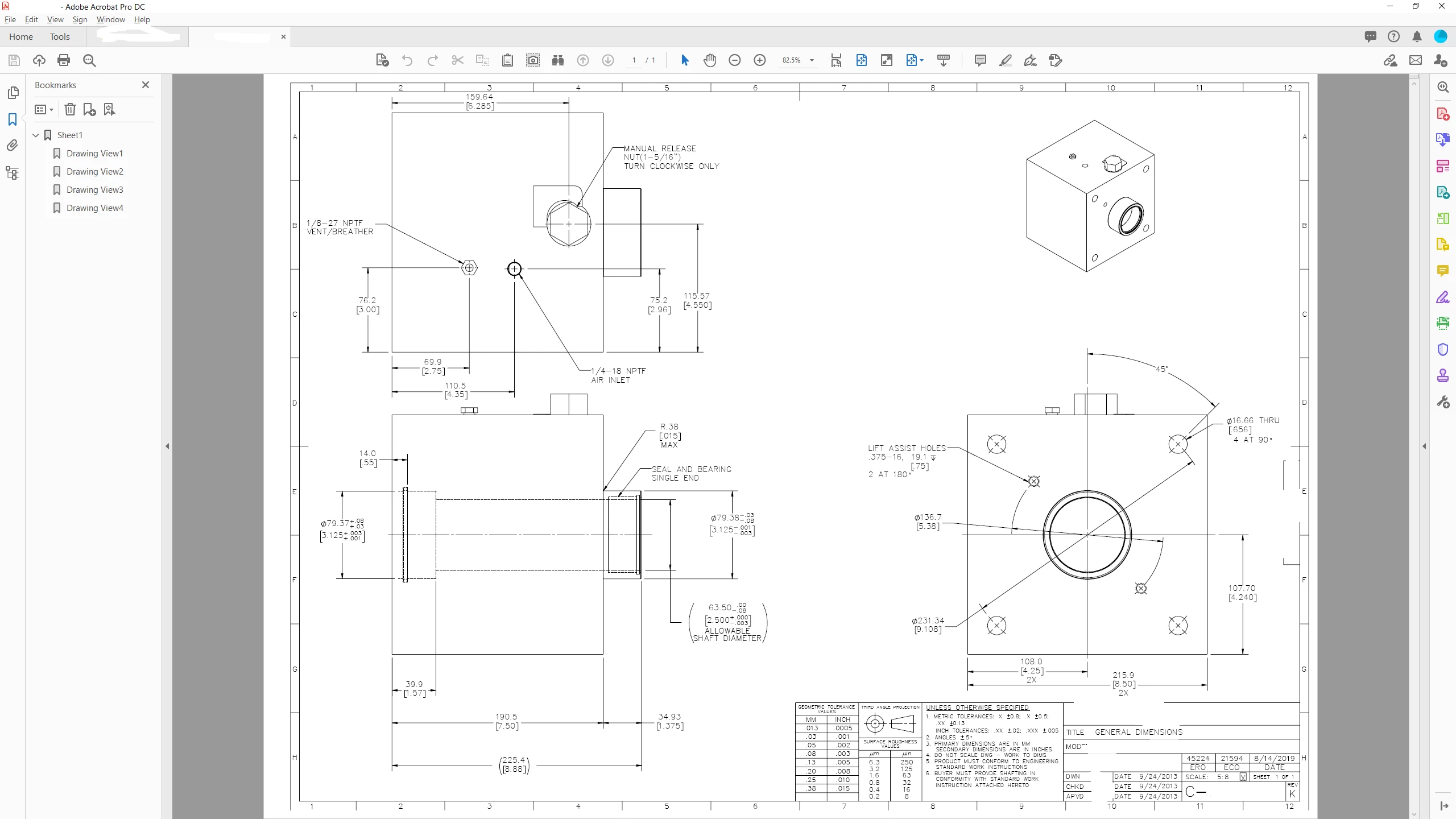Click the Undo arrow icon
This screenshot has width=1456, height=819.
pyautogui.click(x=407, y=60)
